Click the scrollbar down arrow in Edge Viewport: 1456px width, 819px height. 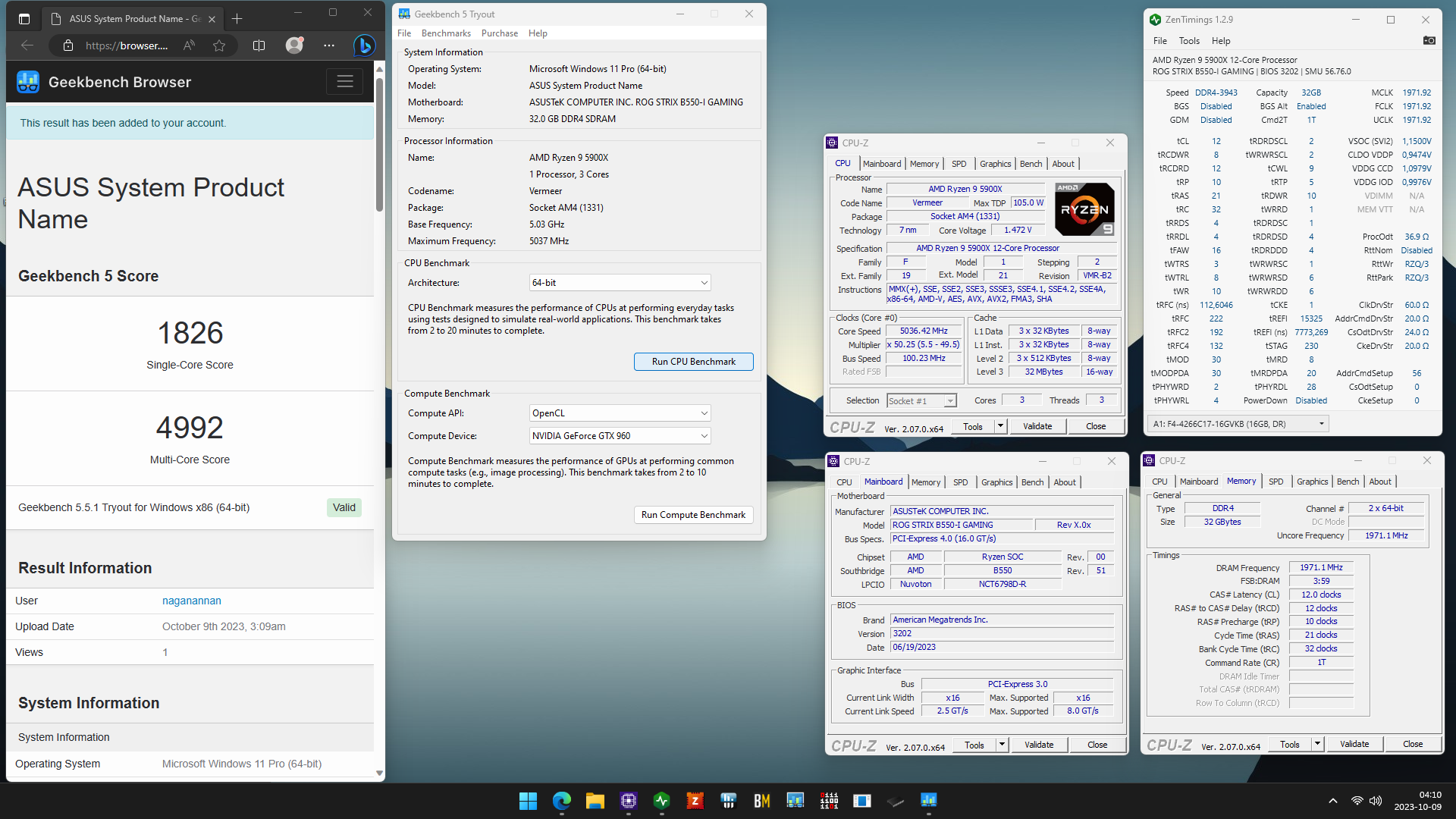pyautogui.click(x=379, y=773)
